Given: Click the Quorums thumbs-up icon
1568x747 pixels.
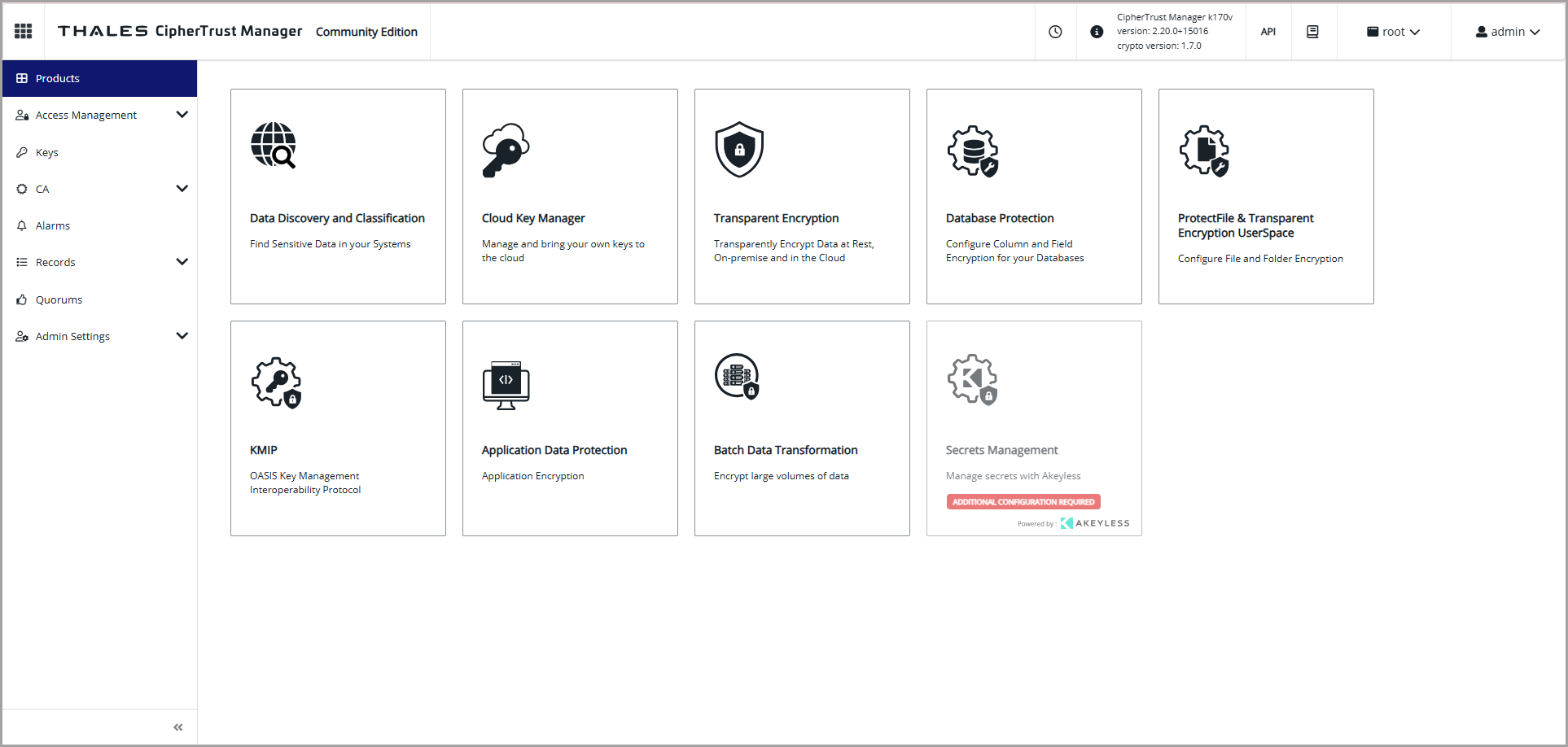Looking at the screenshot, I should [22, 299].
